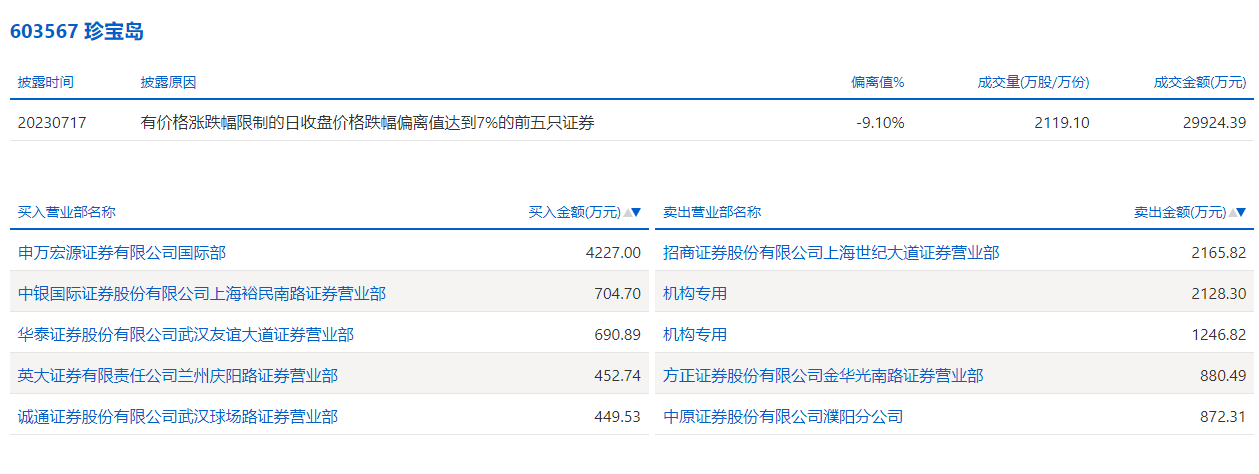
Task: Click ascending sort arrow for 买入金额
Action: [x=628, y=212]
